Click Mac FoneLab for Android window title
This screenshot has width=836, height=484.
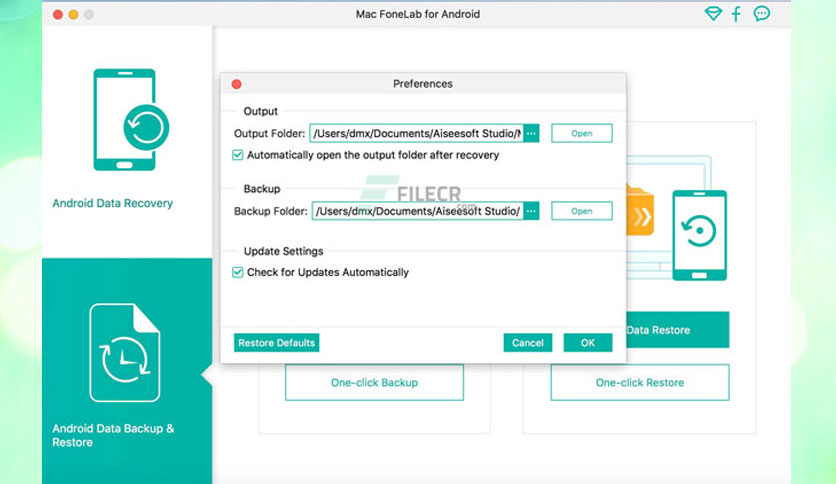tap(418, 14)
